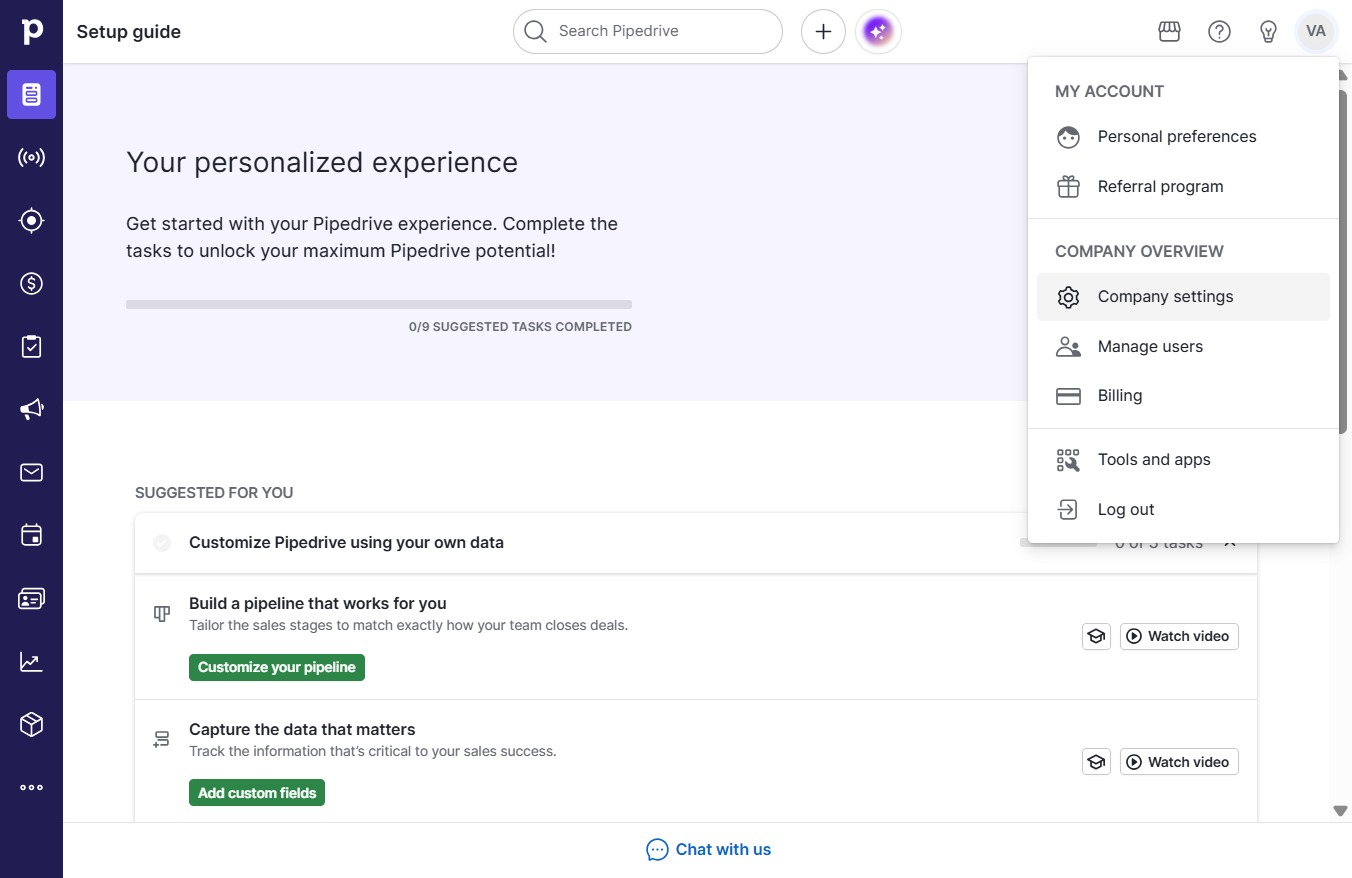Click the Setup guide page title
1352x878 pixels.
(x=129, y=32)
